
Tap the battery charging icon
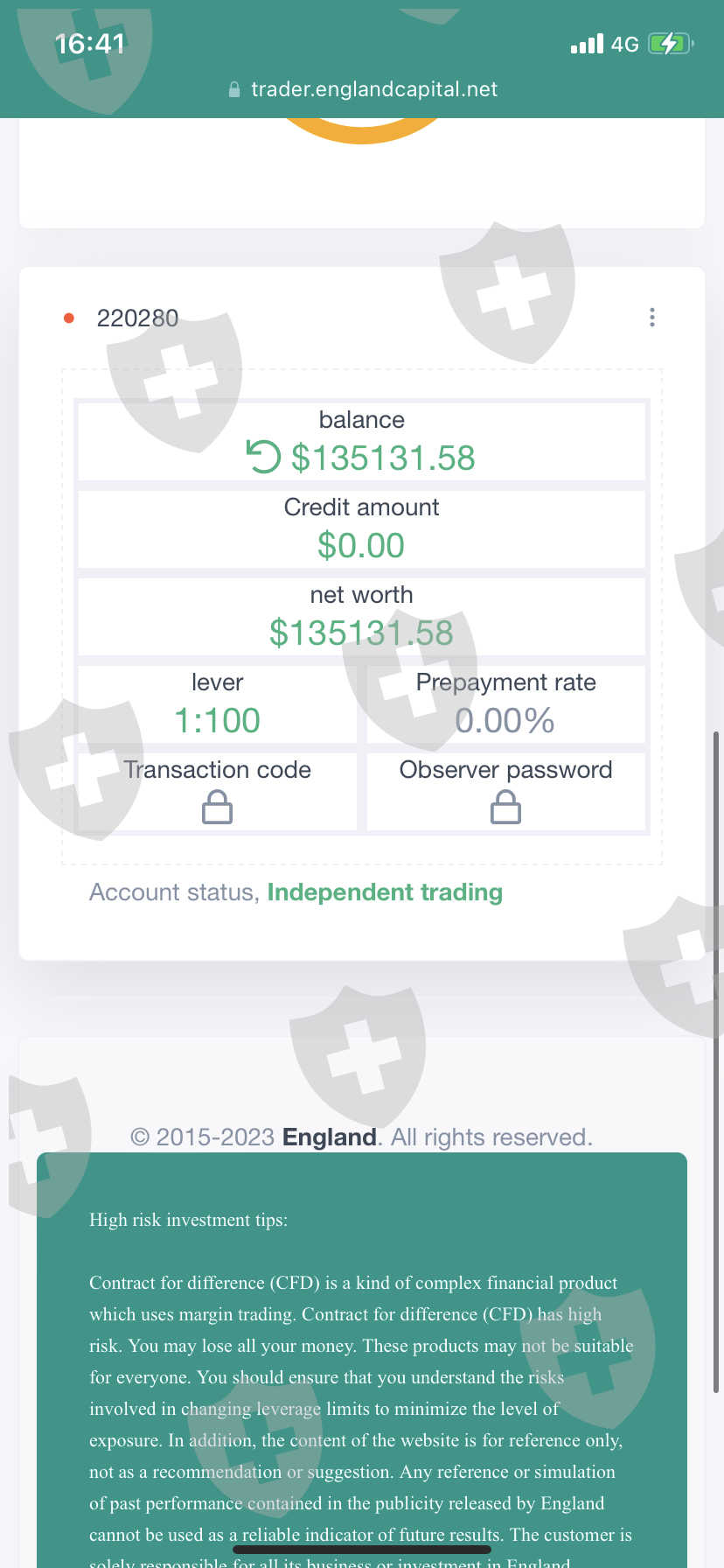(670, 44)
